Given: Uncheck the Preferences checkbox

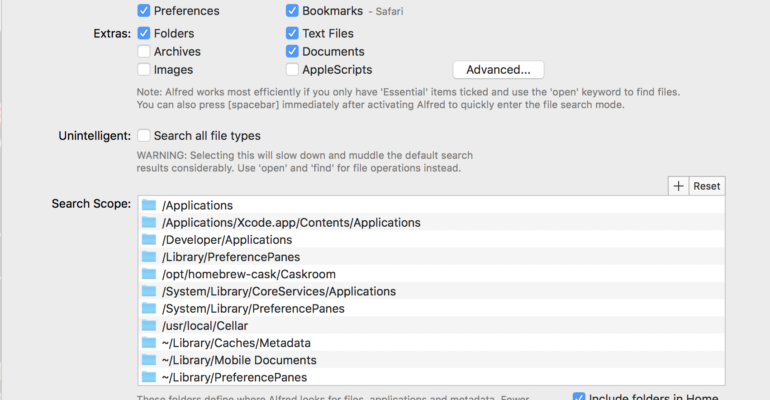Looking at the screenshot, I should (x=144, y=10).
